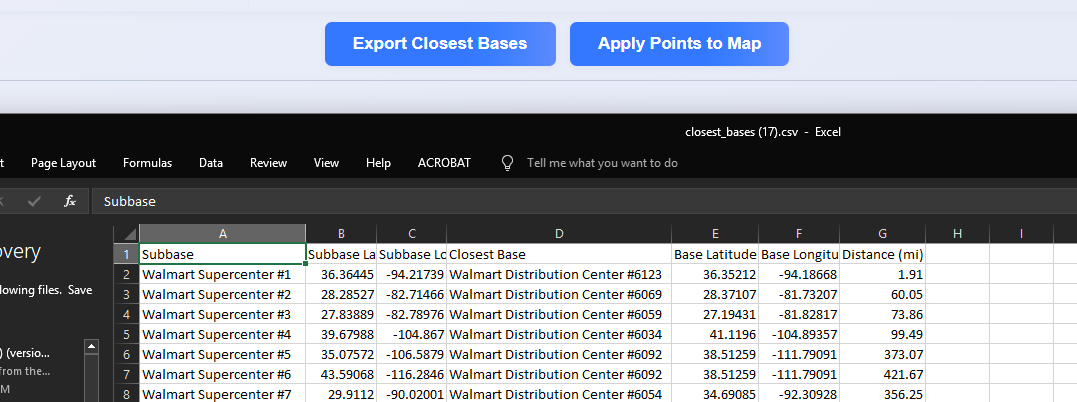Open the Page Layout ribbon tab
The height and width of the screenshot is (402, 1077).
coord(63,162)
